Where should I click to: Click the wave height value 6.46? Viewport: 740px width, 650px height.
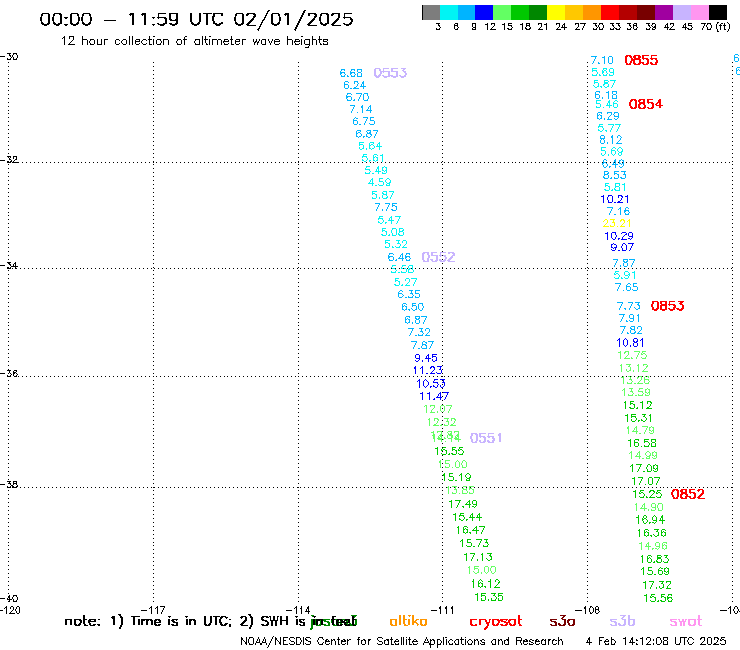(399, 257)
